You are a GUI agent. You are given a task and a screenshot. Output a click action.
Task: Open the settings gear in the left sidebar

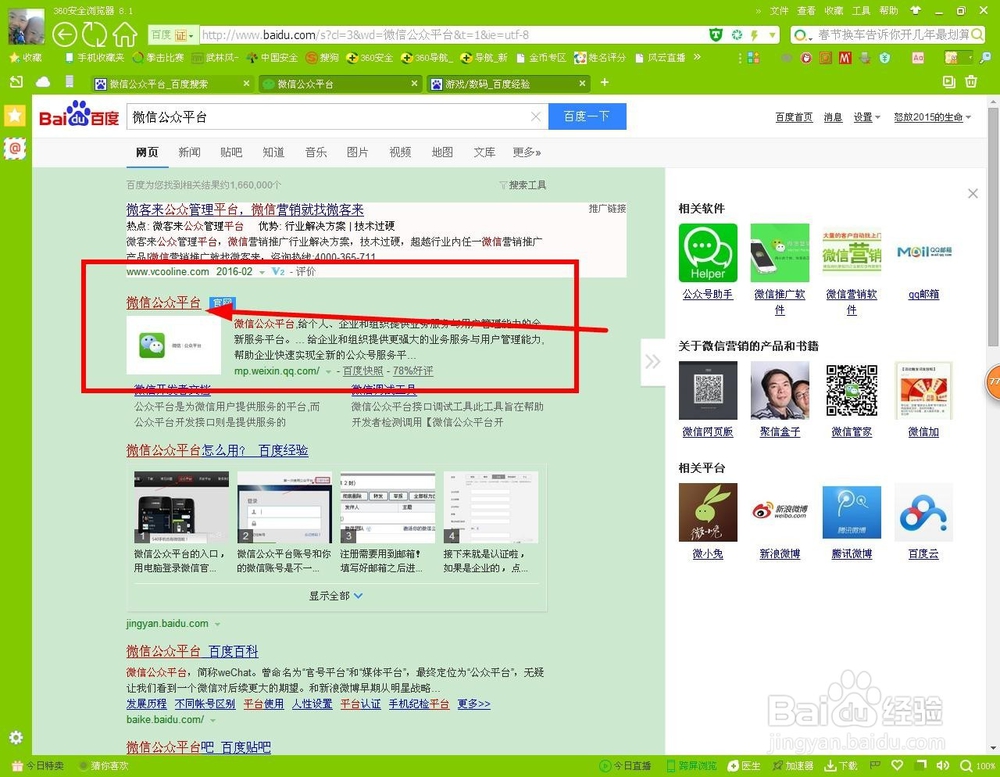pyautogui.click(x=15, y=737)
